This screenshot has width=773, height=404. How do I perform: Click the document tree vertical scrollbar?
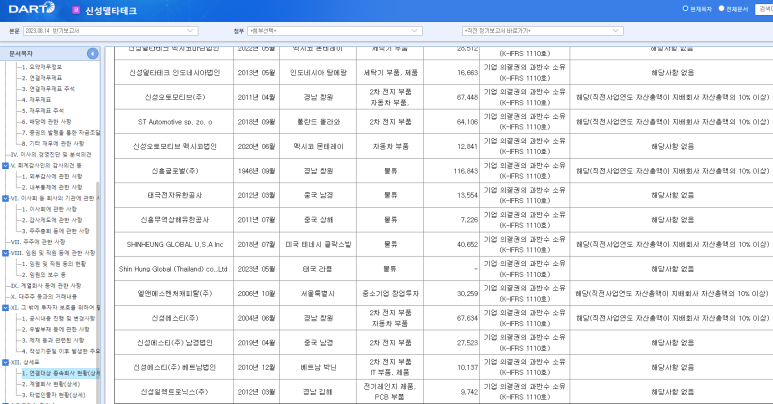pos(98,291)
